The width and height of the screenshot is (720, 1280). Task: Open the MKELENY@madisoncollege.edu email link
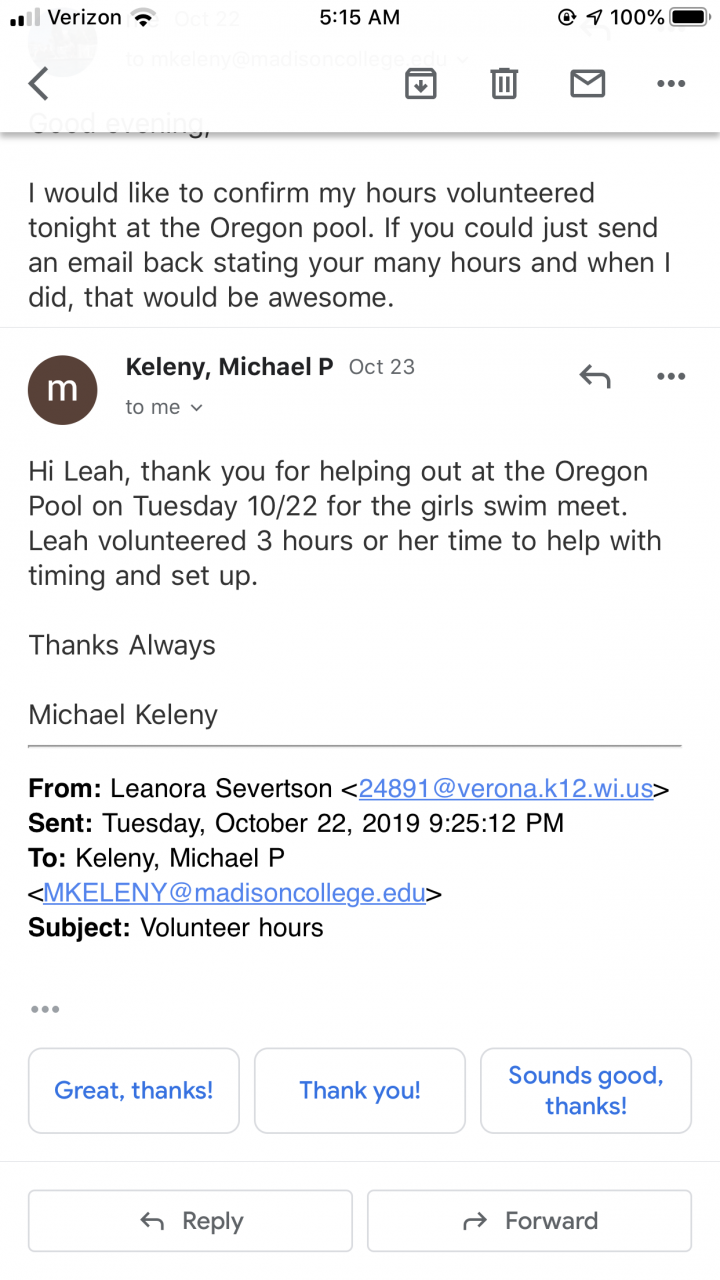click(x=234, y=892)
